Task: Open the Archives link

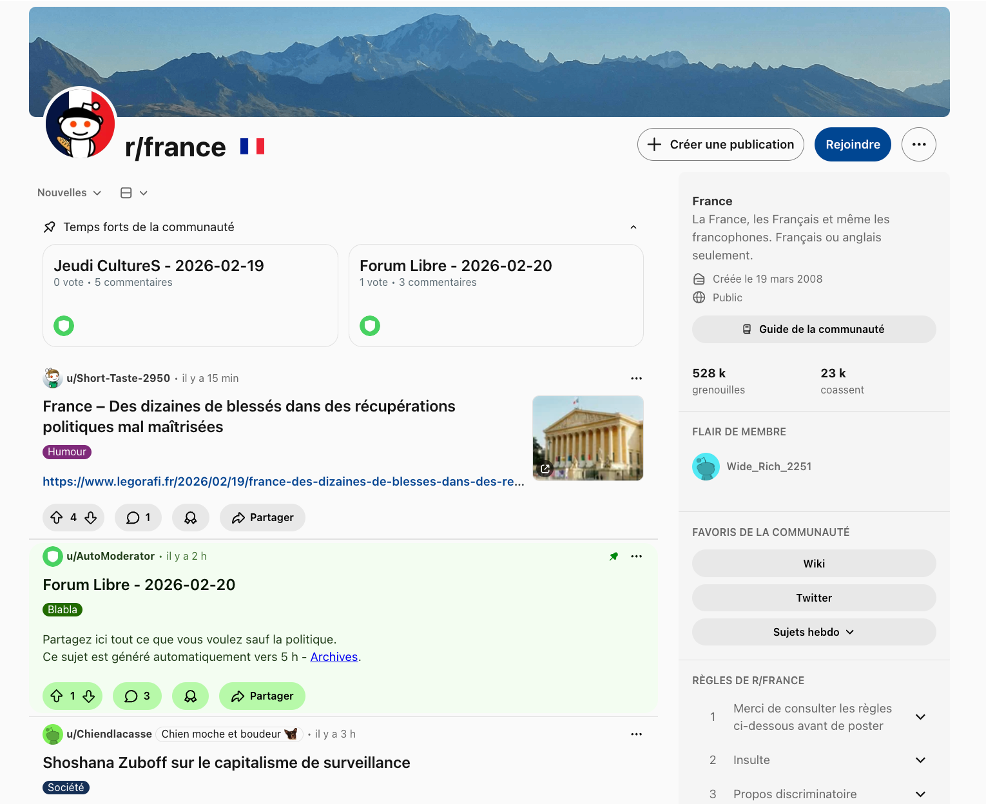Action: click(334, 657)
